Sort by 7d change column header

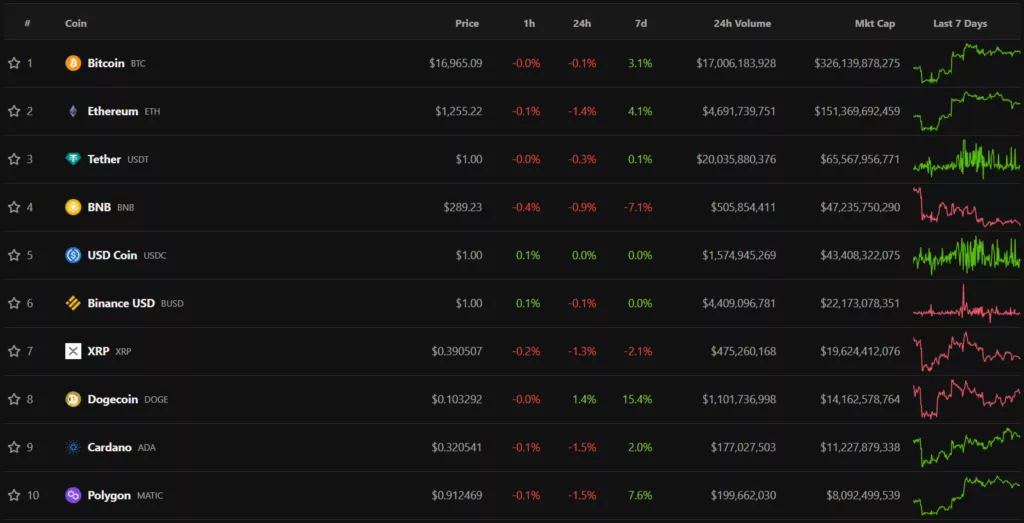[640, 23]
